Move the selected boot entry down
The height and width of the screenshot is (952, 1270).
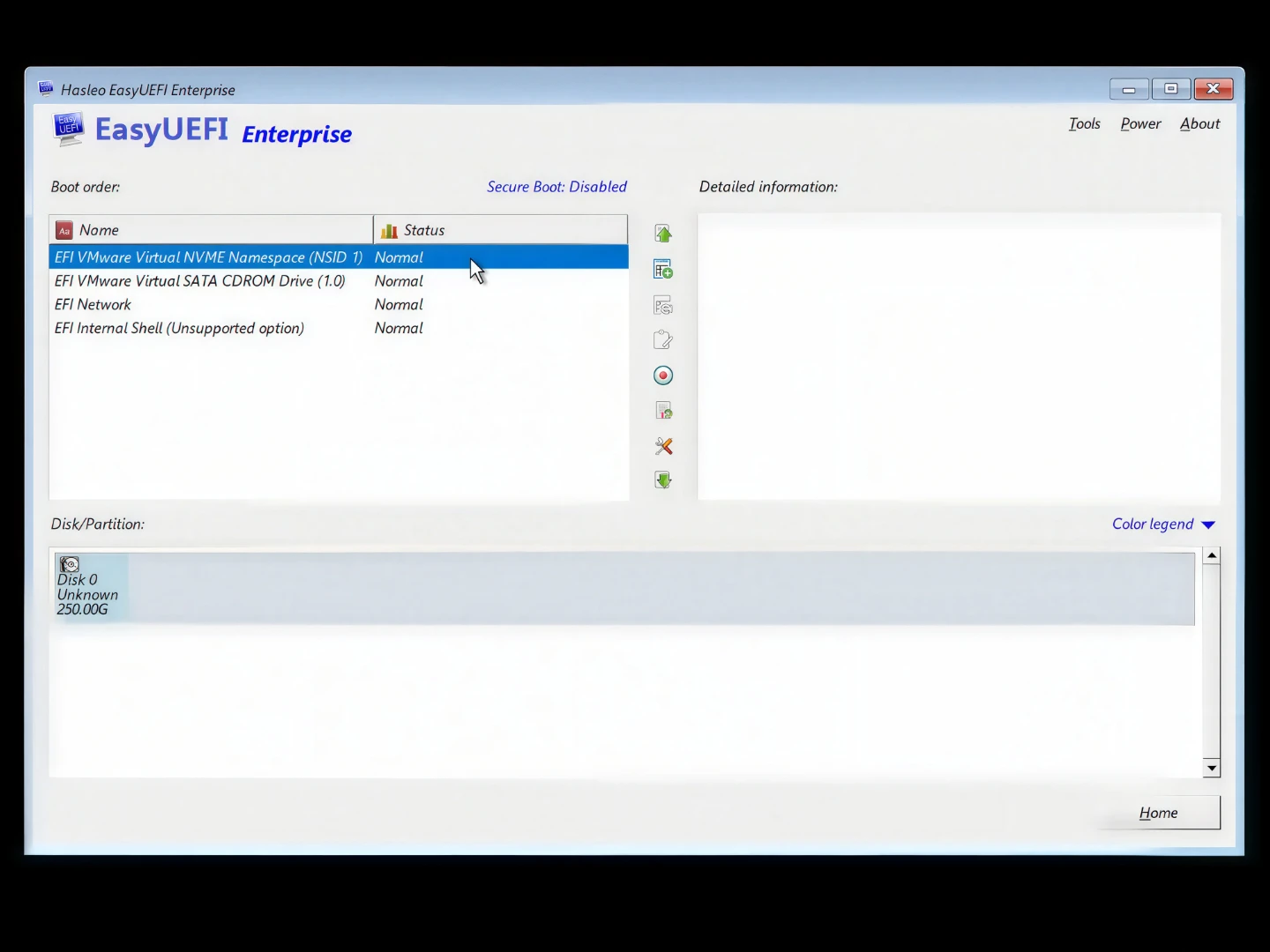coord(663,480)
